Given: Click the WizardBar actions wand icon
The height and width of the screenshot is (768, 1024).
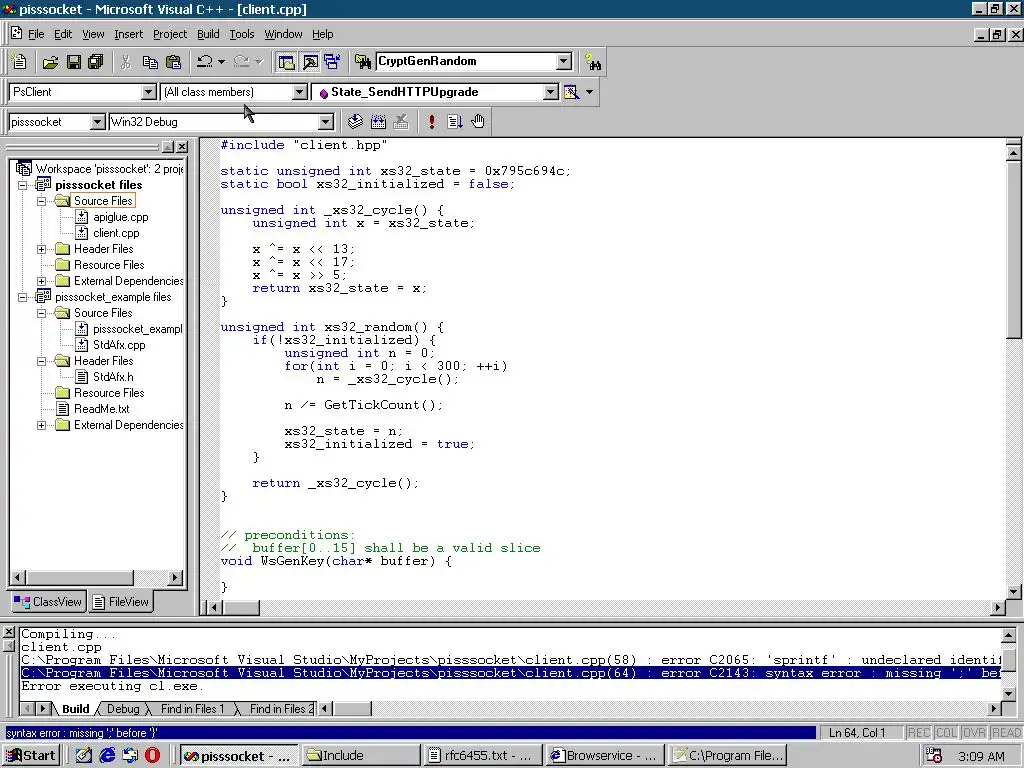Looking at the screenshot, I should click(x=571, y=92).
